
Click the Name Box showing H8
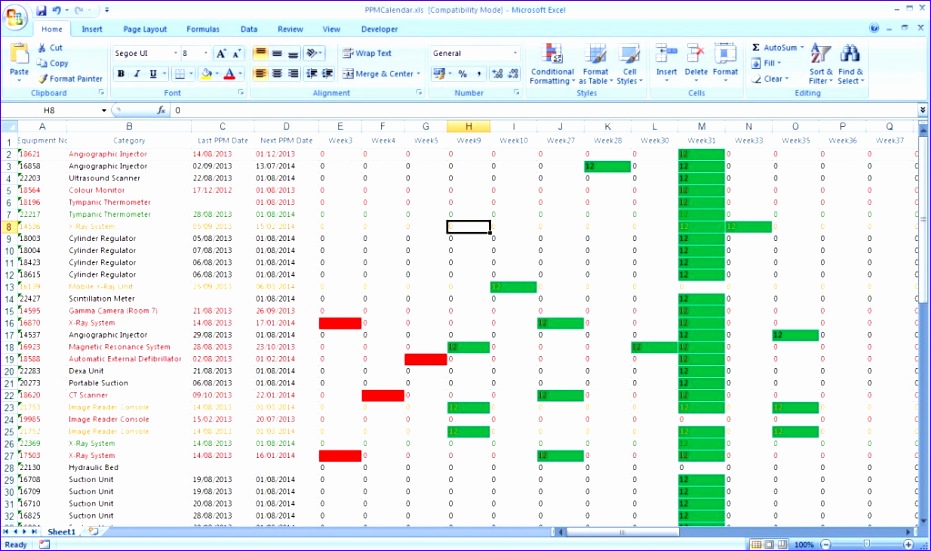(x=50, y=110)
